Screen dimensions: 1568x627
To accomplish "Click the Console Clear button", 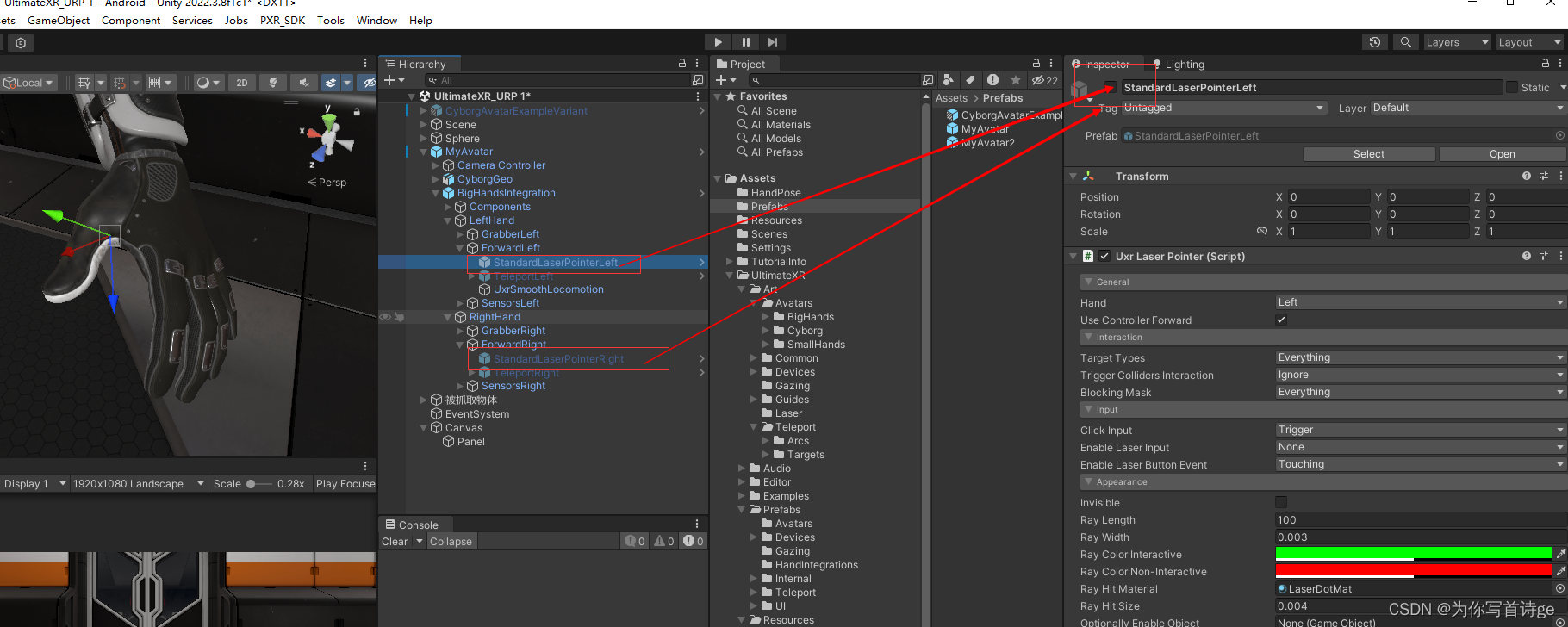I will pyautogui.click(x=395, y=542).
